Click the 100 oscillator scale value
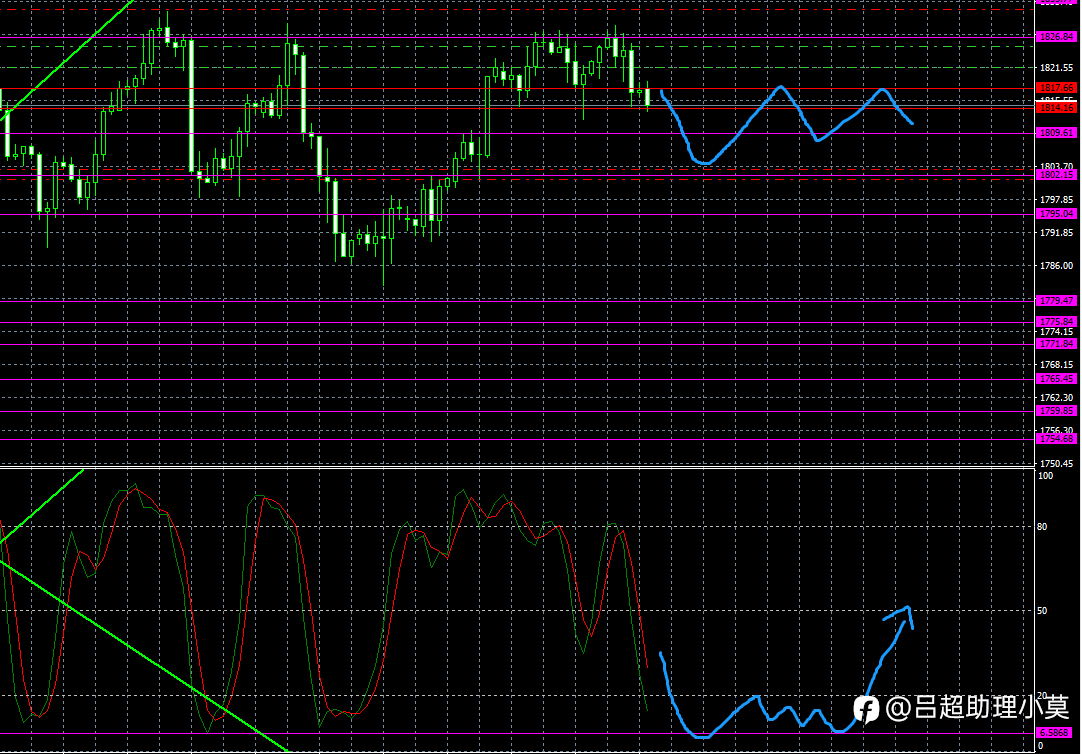Viewport: 1082px width, 754px height. (x=1045, y=476)
